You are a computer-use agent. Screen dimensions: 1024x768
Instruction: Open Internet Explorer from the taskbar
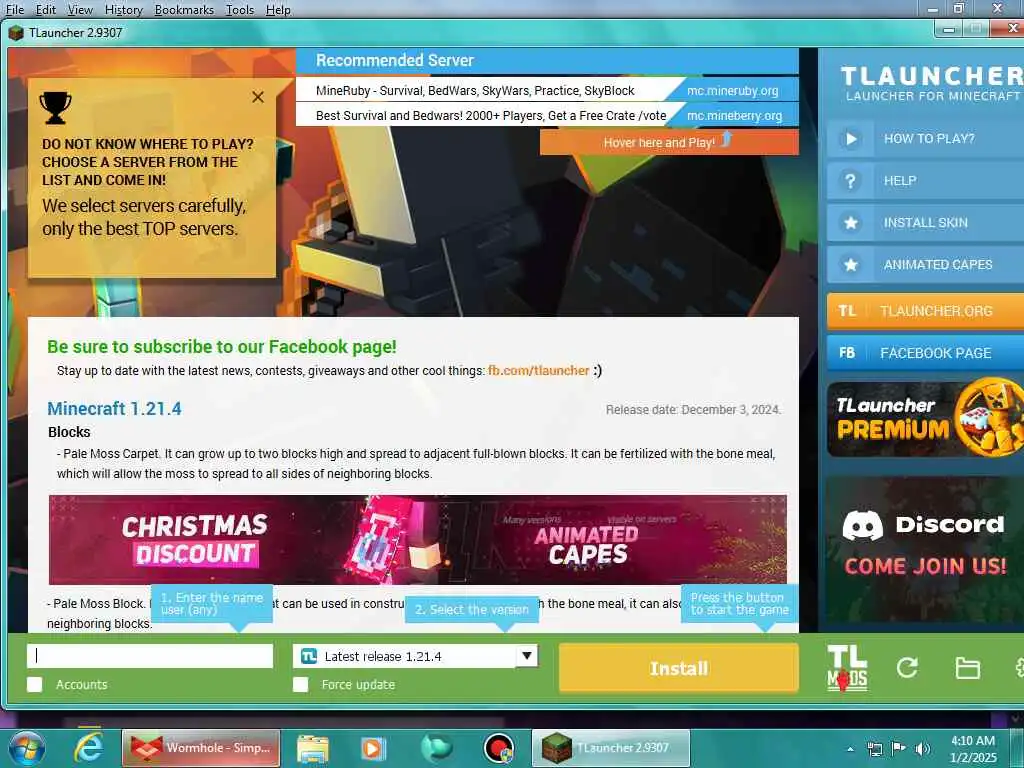click(x=88, y=748)
